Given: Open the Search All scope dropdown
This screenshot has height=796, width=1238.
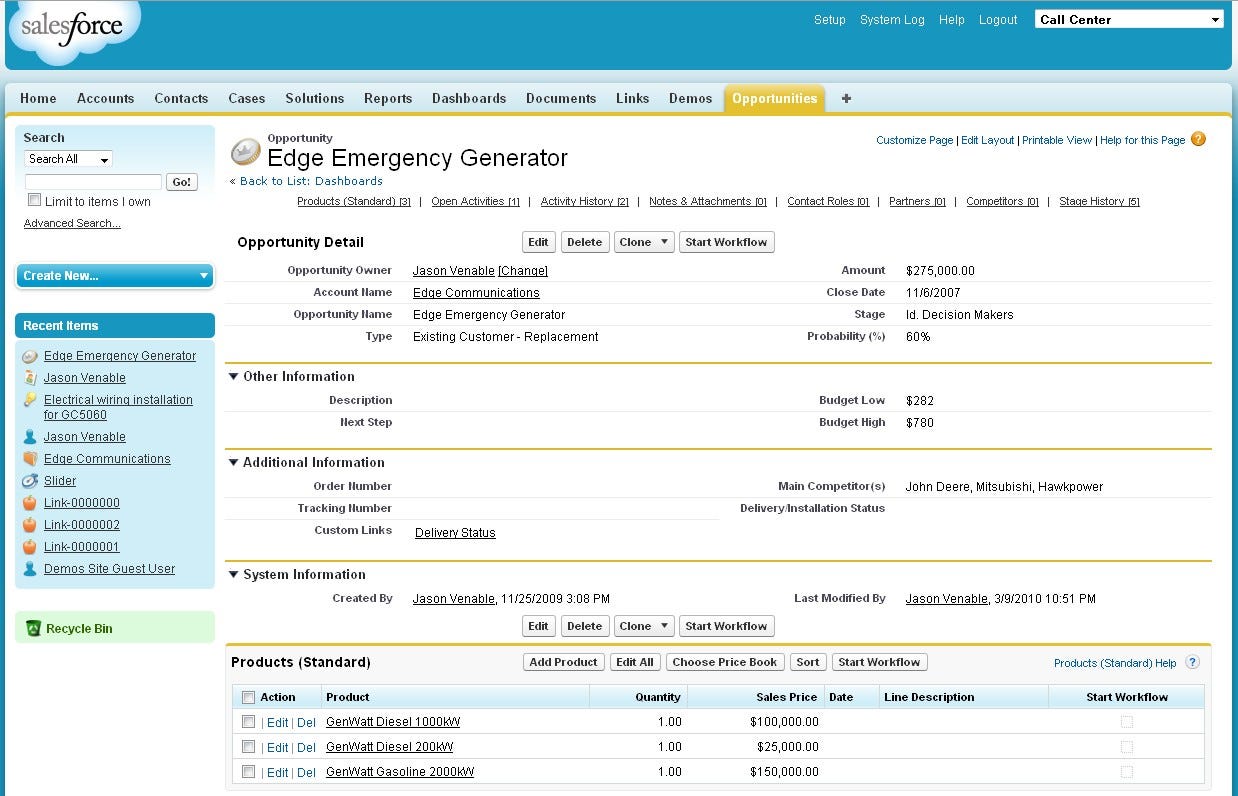Looking at the screenshot, I should tap(68, 159).
